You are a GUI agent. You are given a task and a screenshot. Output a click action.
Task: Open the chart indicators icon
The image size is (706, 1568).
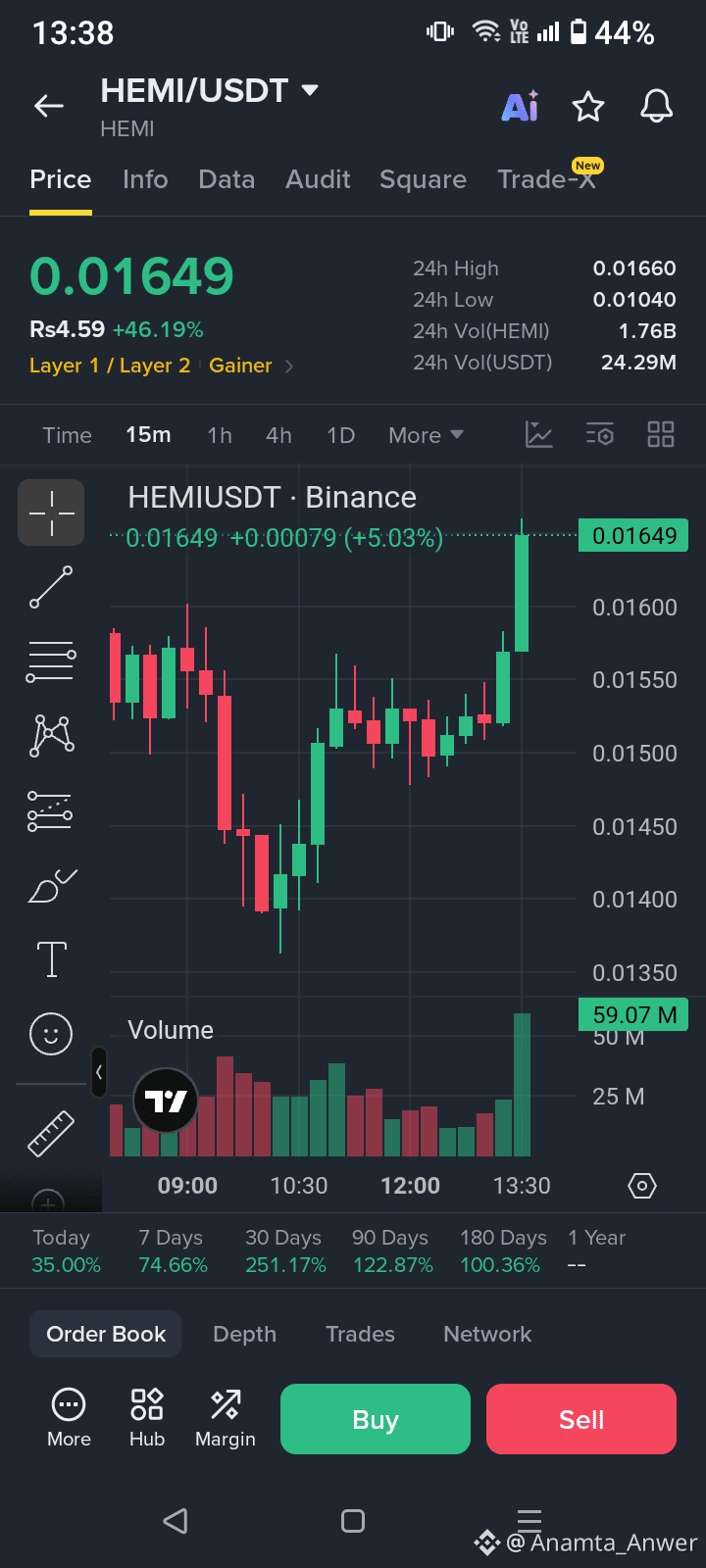[539, 434]
